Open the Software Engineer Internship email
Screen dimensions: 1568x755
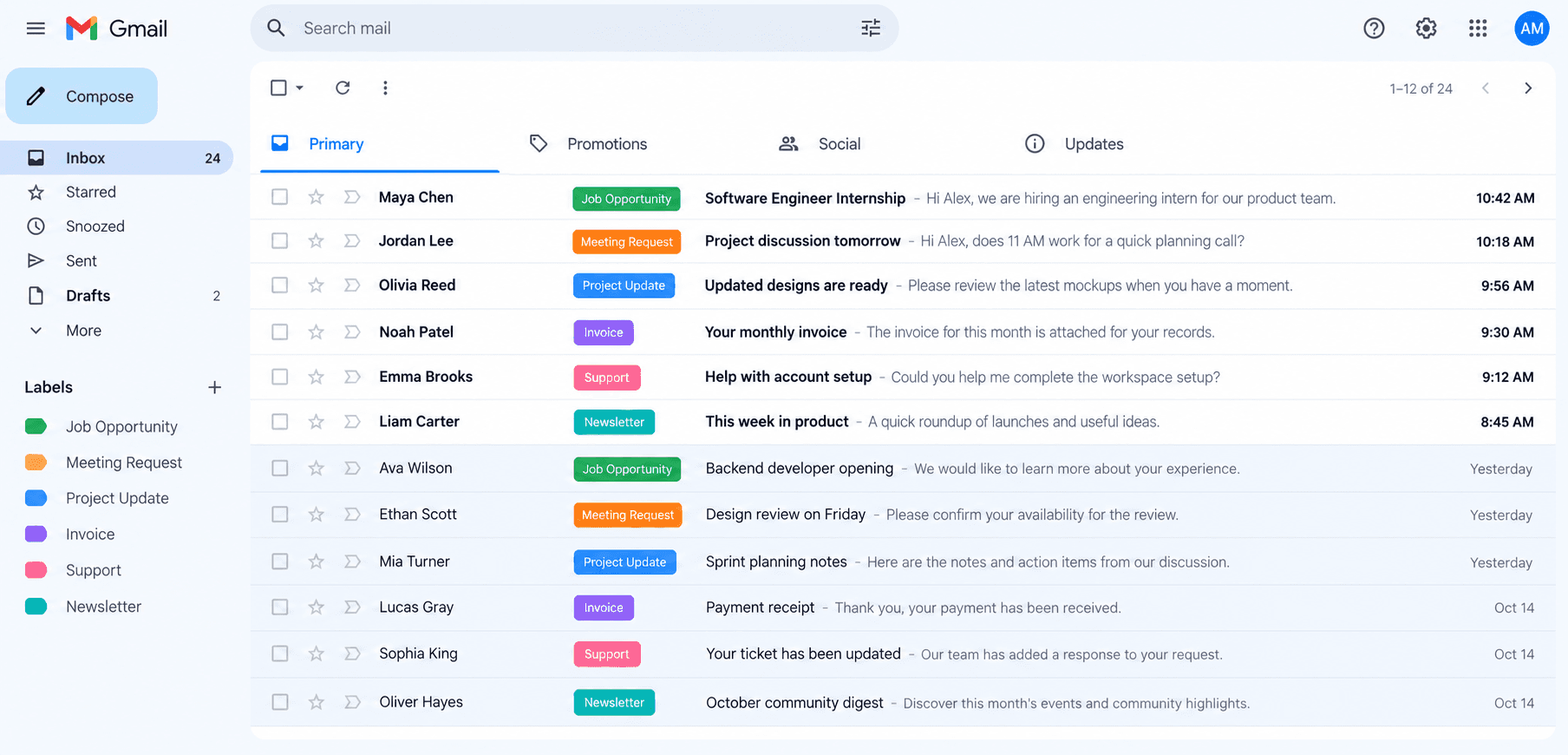pos(903,197)
